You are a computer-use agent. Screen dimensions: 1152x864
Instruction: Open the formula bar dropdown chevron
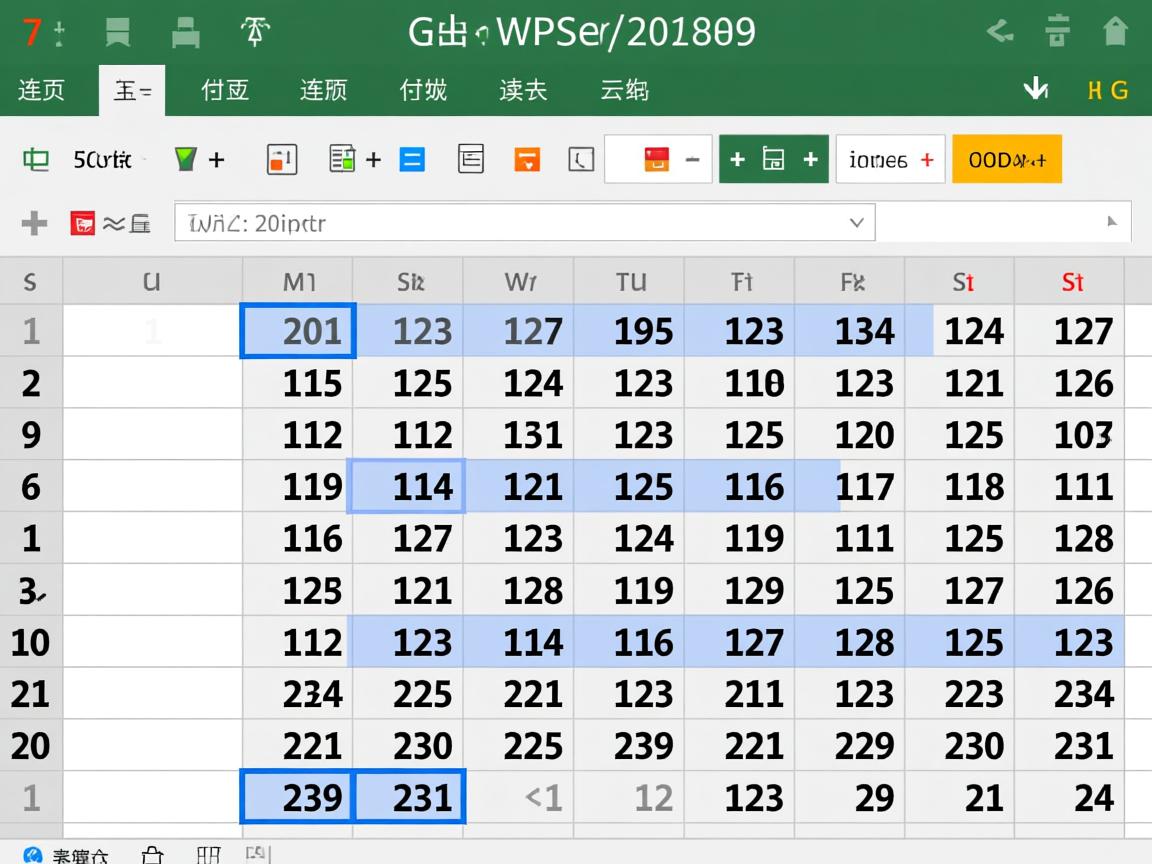856,222
